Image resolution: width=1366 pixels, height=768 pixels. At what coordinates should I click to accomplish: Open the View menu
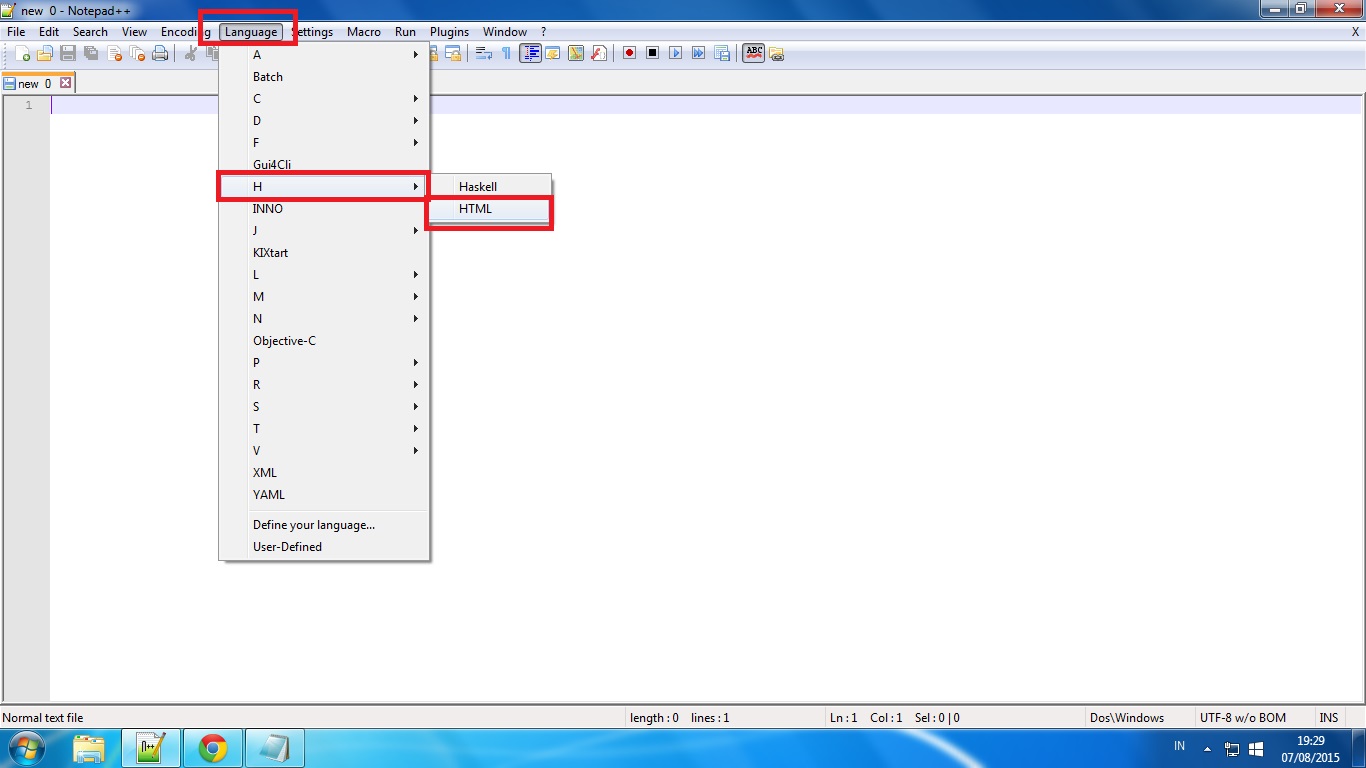point(134,32)
